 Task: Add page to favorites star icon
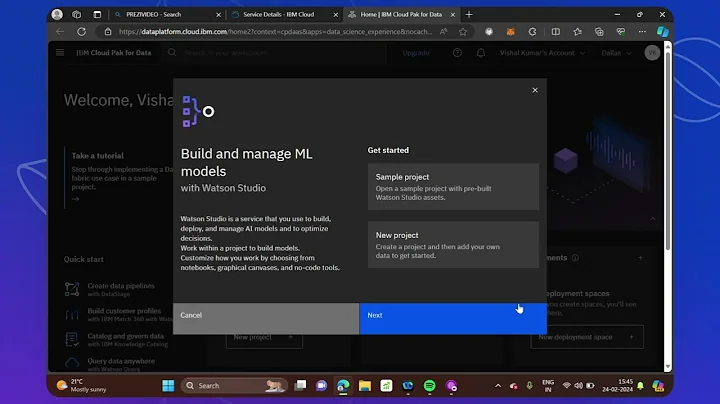pos(463,32)
